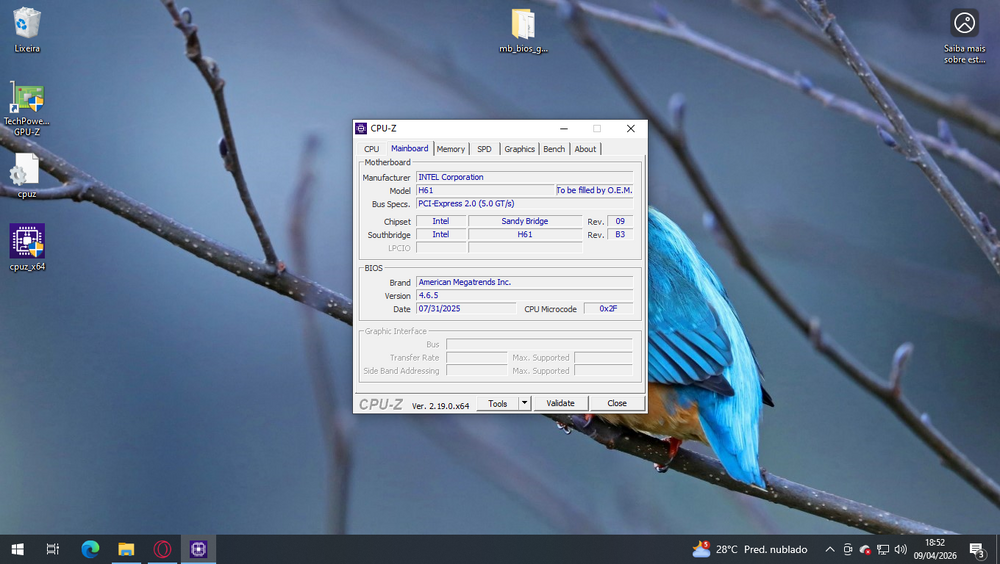
Task: Open the notification center icon
Action: pyautogui.click(x=977, y=549)
